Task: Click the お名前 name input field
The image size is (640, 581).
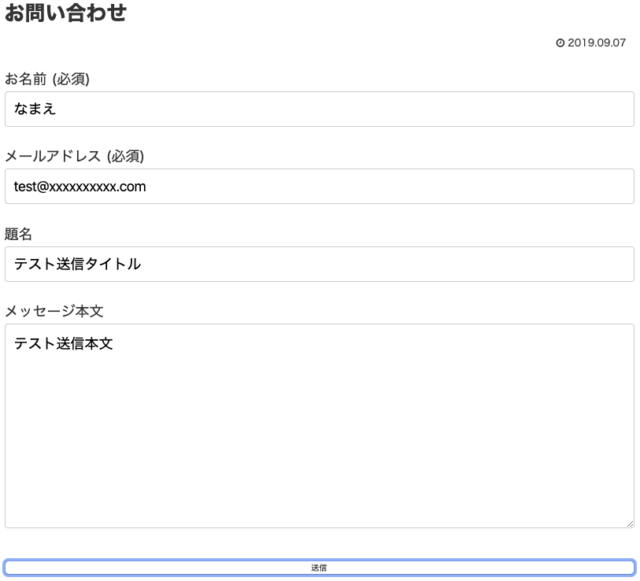Action: tap(319, 109)
